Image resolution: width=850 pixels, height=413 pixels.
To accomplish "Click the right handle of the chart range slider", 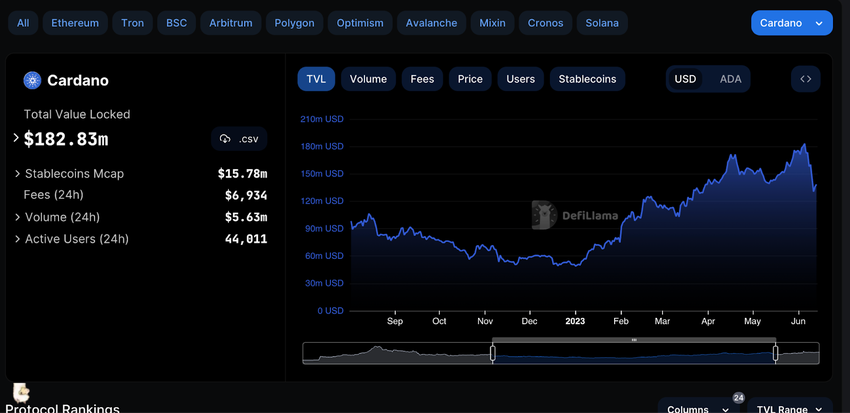I will (775, 353).
